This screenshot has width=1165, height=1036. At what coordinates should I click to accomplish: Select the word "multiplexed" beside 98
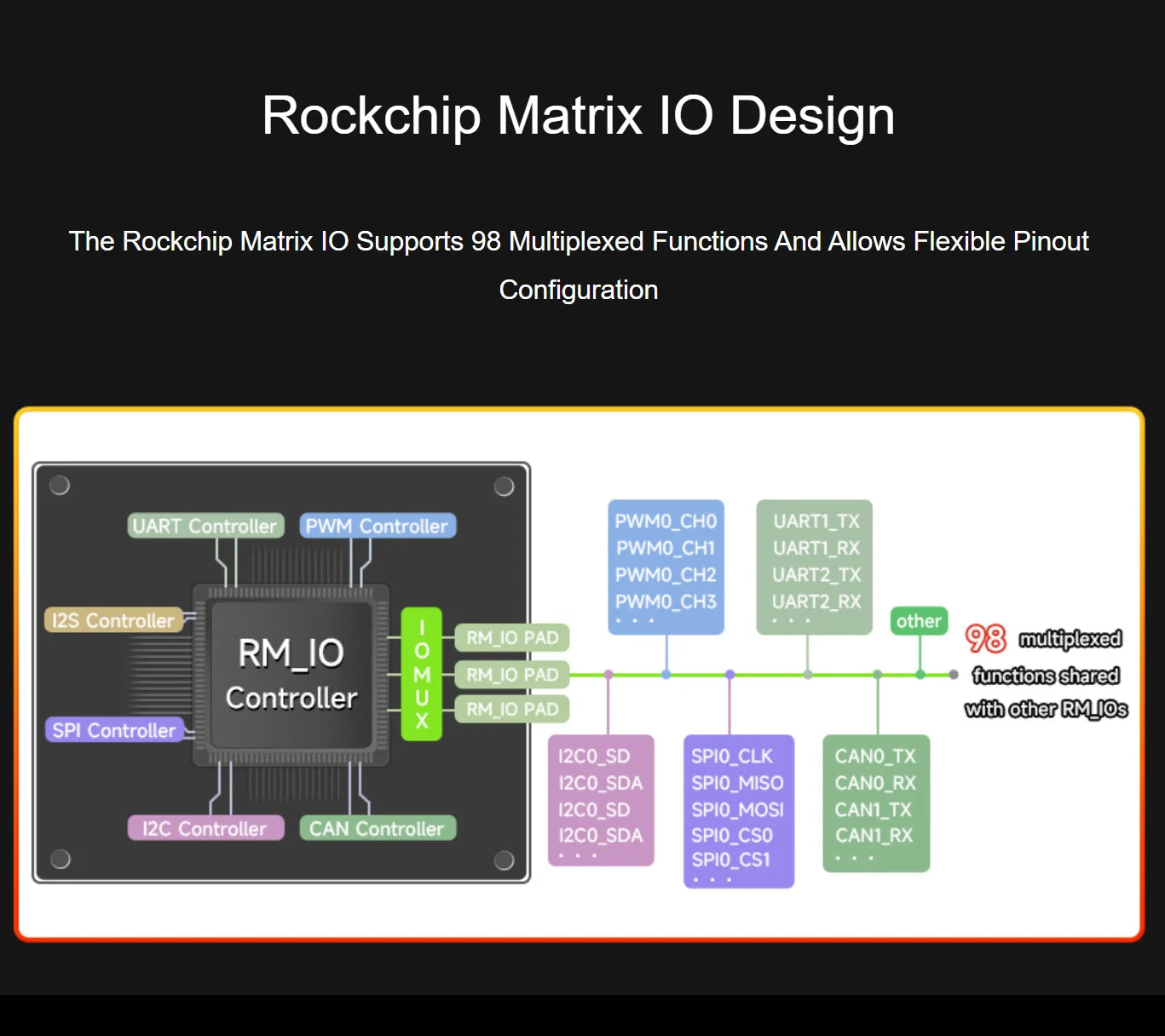(1070, 639)
